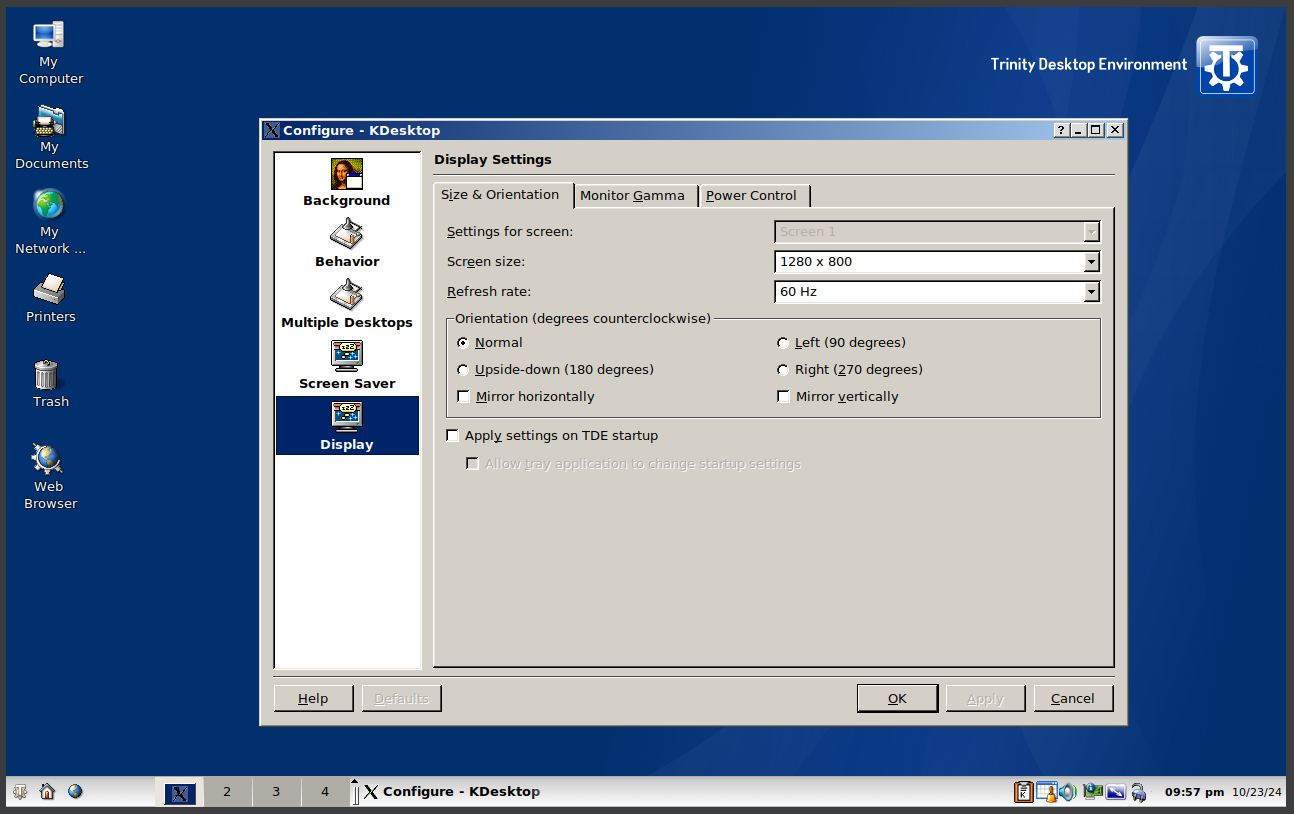Click the Cancel button

1073,699
